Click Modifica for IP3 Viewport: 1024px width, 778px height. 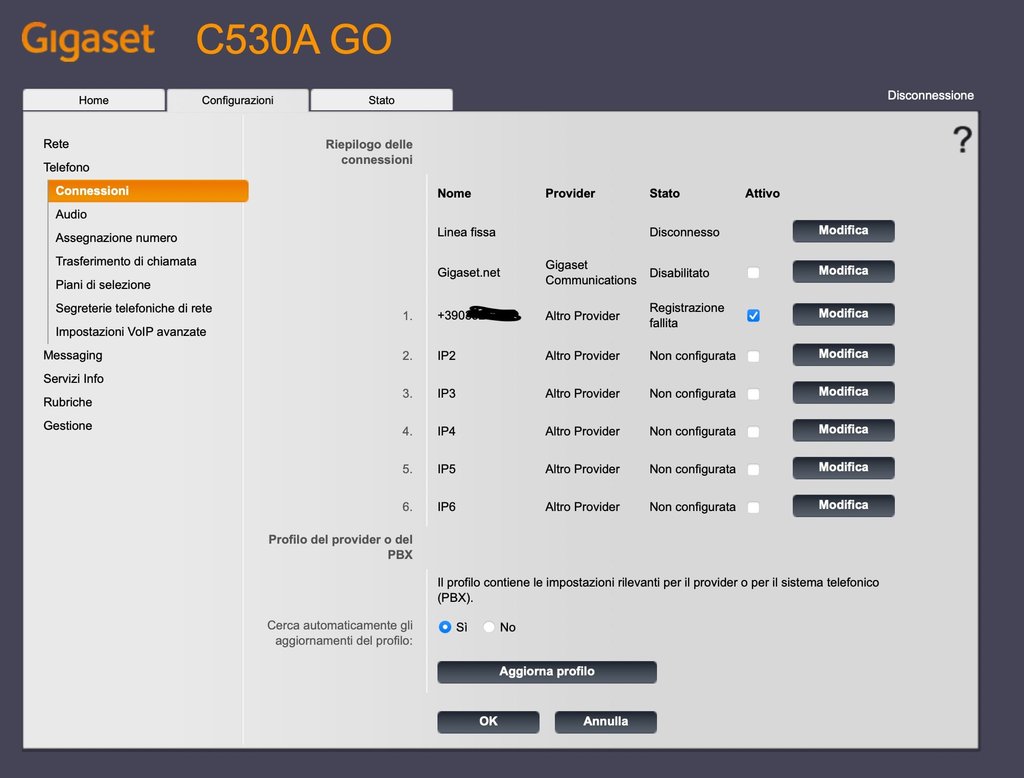844,393
